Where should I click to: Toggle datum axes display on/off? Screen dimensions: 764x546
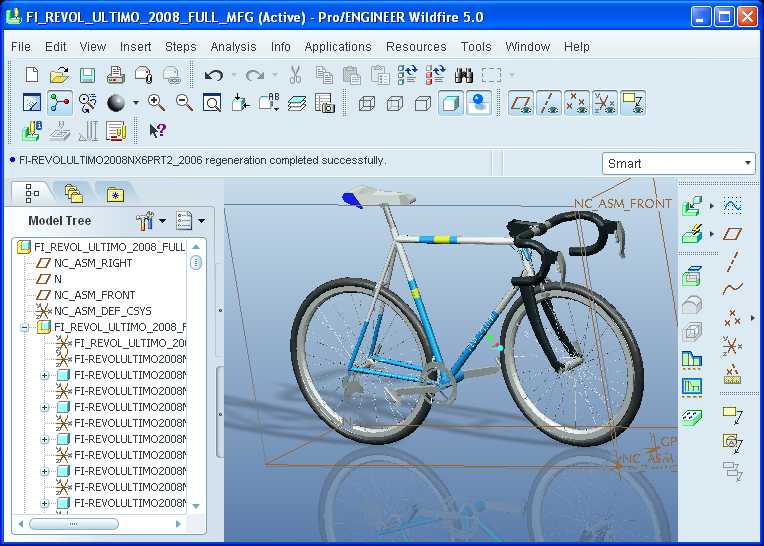(x=548, y=103)
